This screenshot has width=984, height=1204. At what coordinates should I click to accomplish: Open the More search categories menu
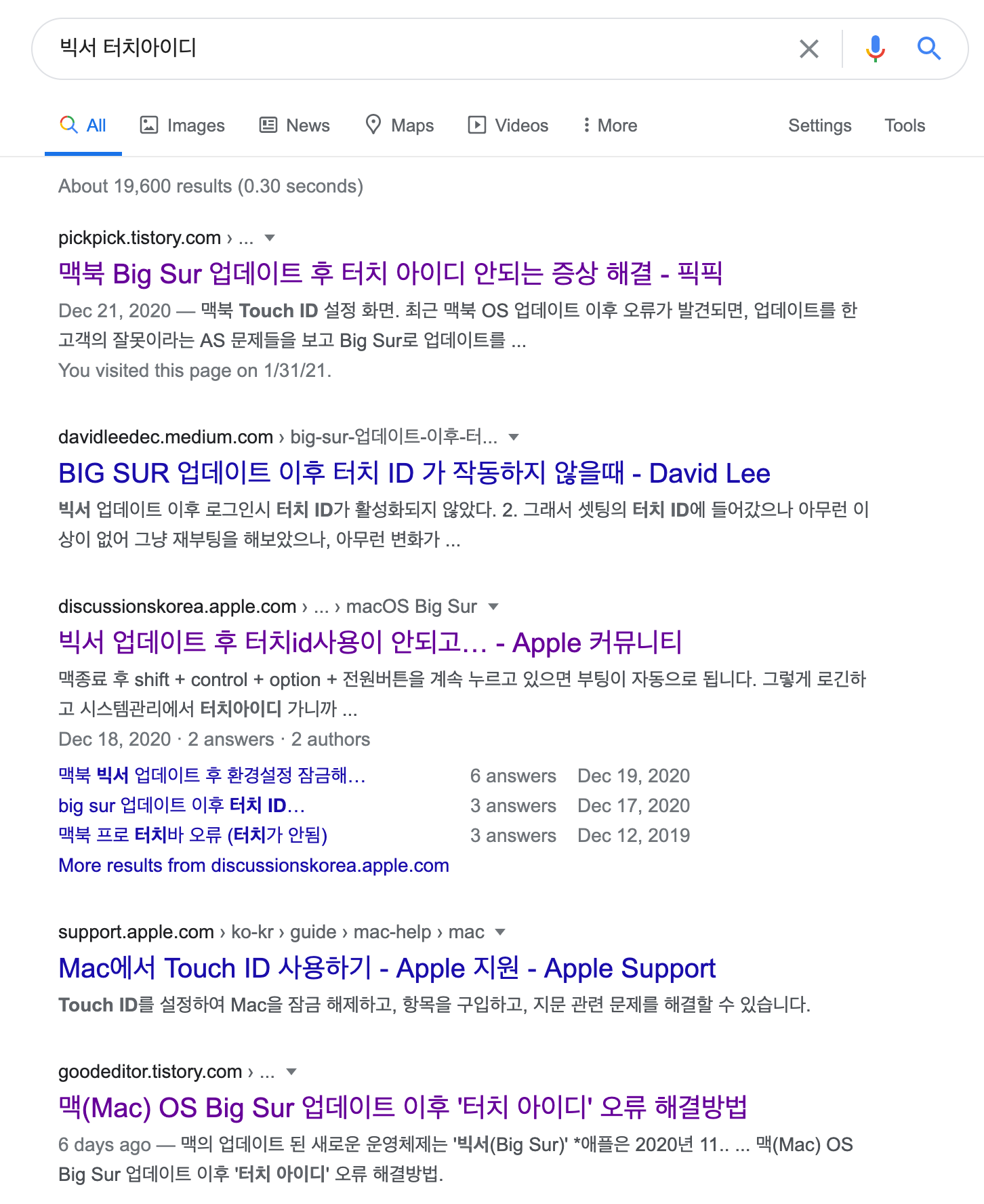610,126
